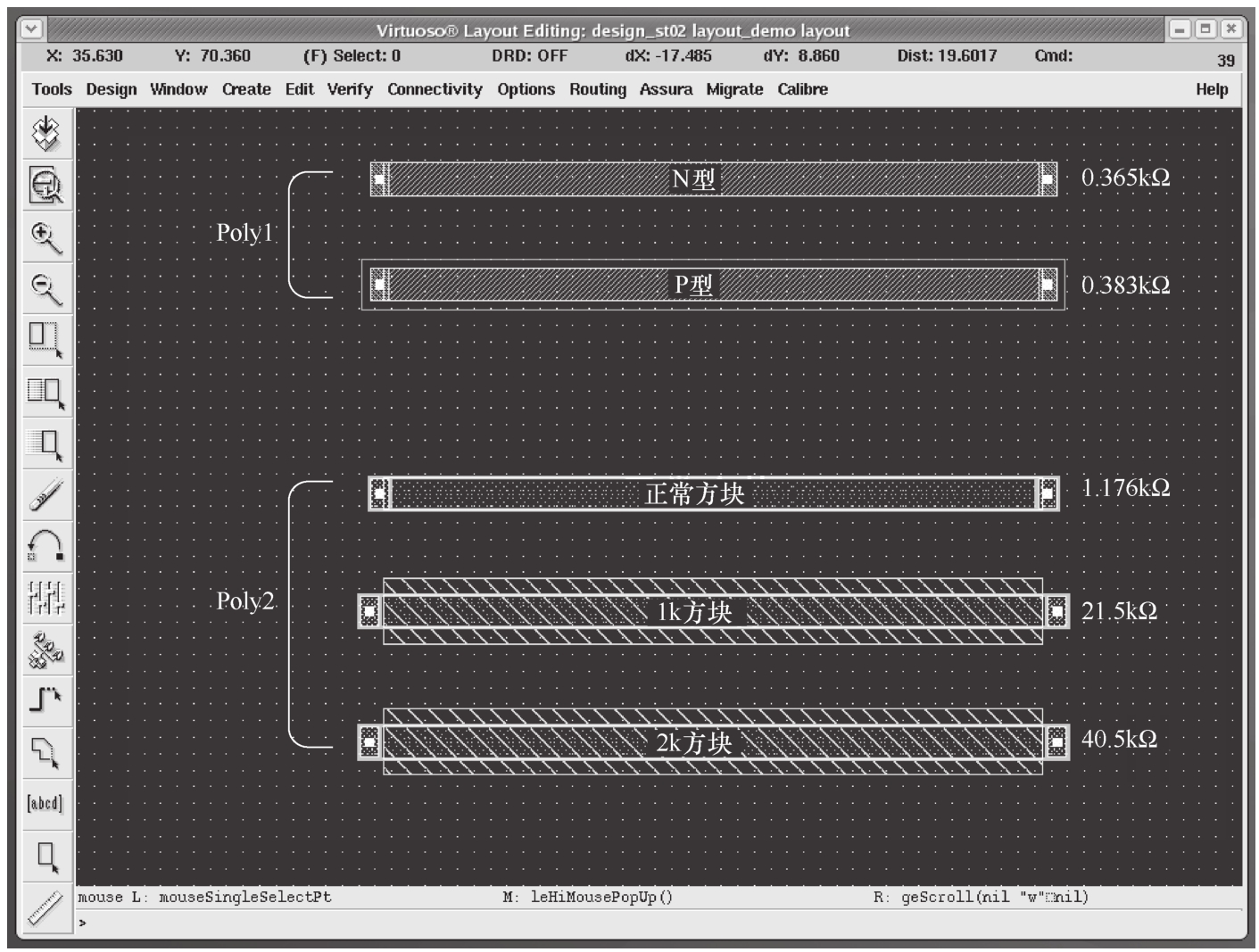Choose the Copy tool icon
Screen dimensions: 1259x952
point(46,393)
